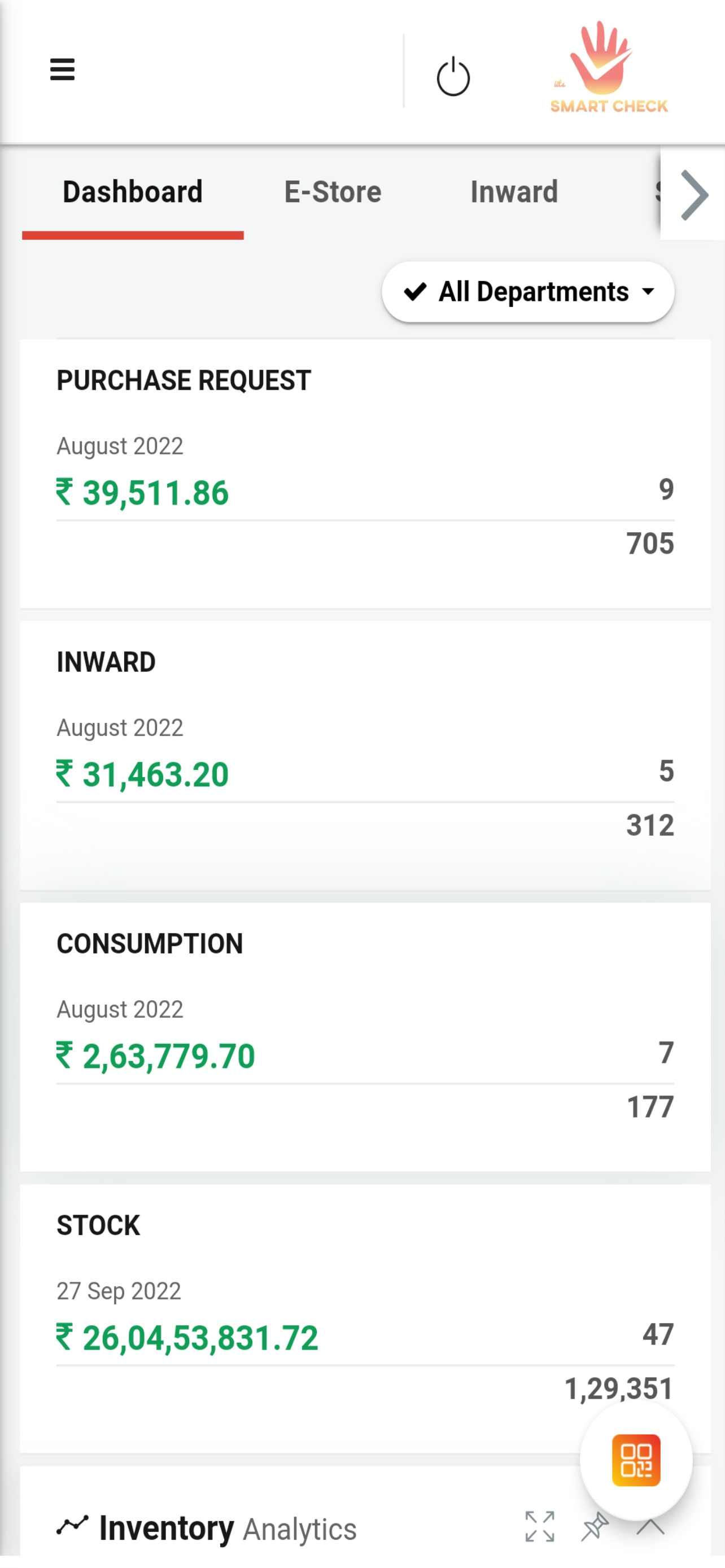Image resolution: width=725 pixels, height=1568 pixels.
Task: Tap the Smart Check logo
Action: pyautogui.click(x=609, y=67)
